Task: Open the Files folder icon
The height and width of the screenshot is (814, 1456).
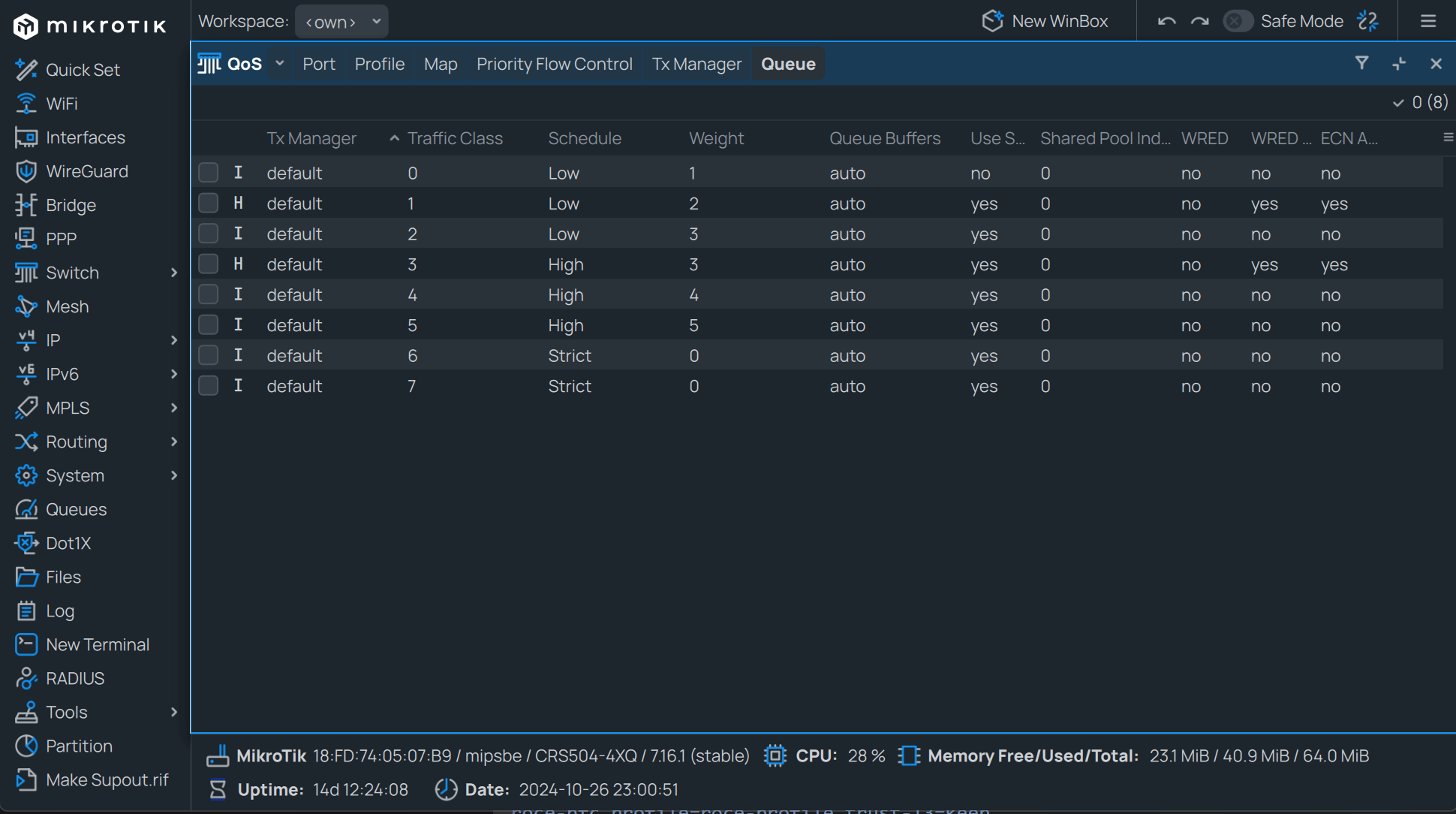Action: point(26,577)
